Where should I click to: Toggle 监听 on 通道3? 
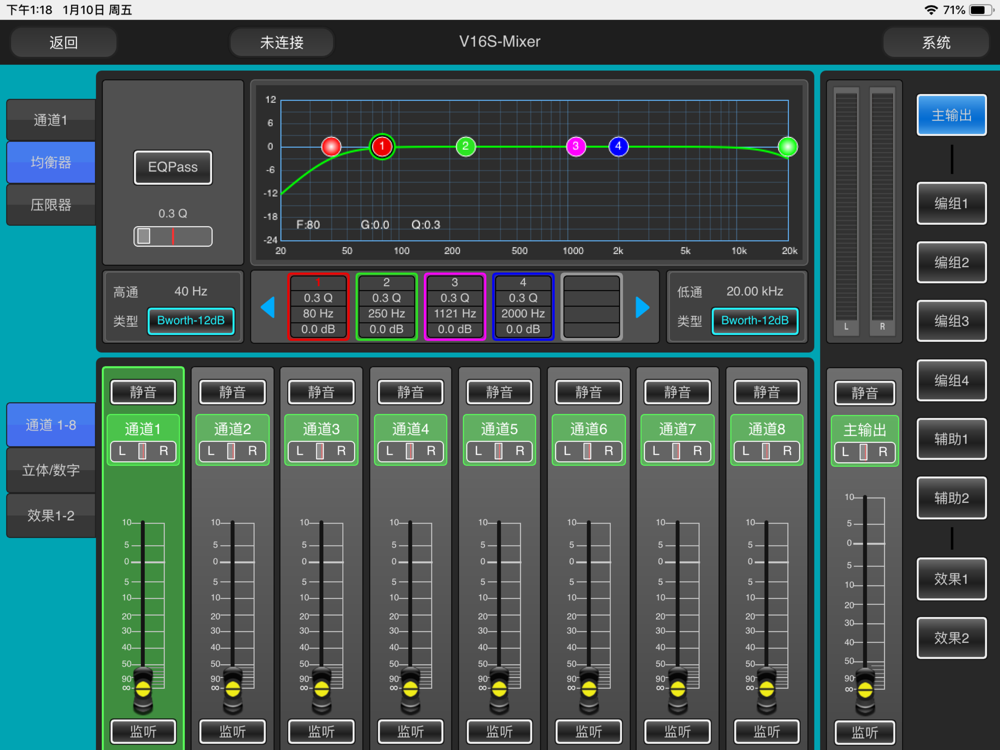[x=321, y=732]
